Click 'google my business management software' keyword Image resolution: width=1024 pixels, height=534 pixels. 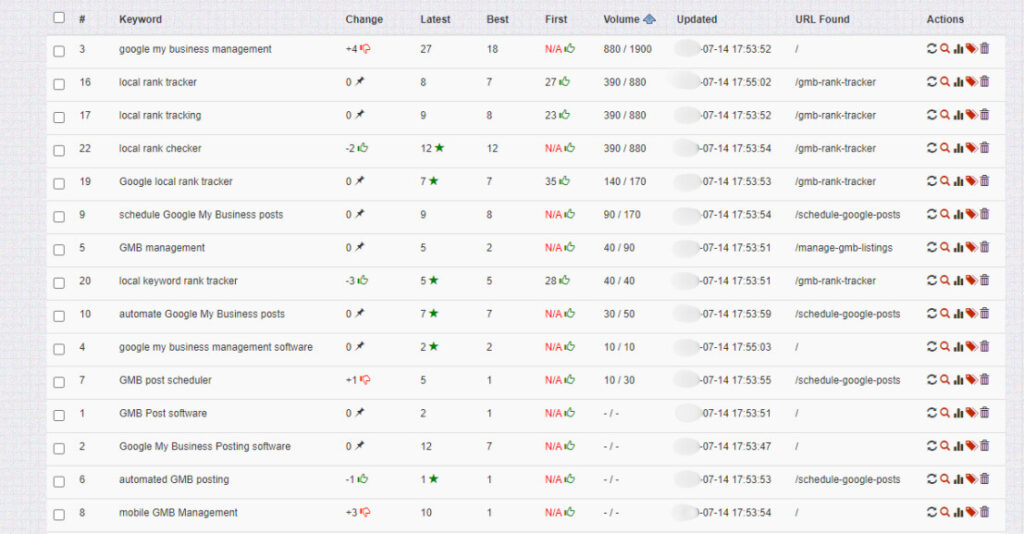click(215, 347)
